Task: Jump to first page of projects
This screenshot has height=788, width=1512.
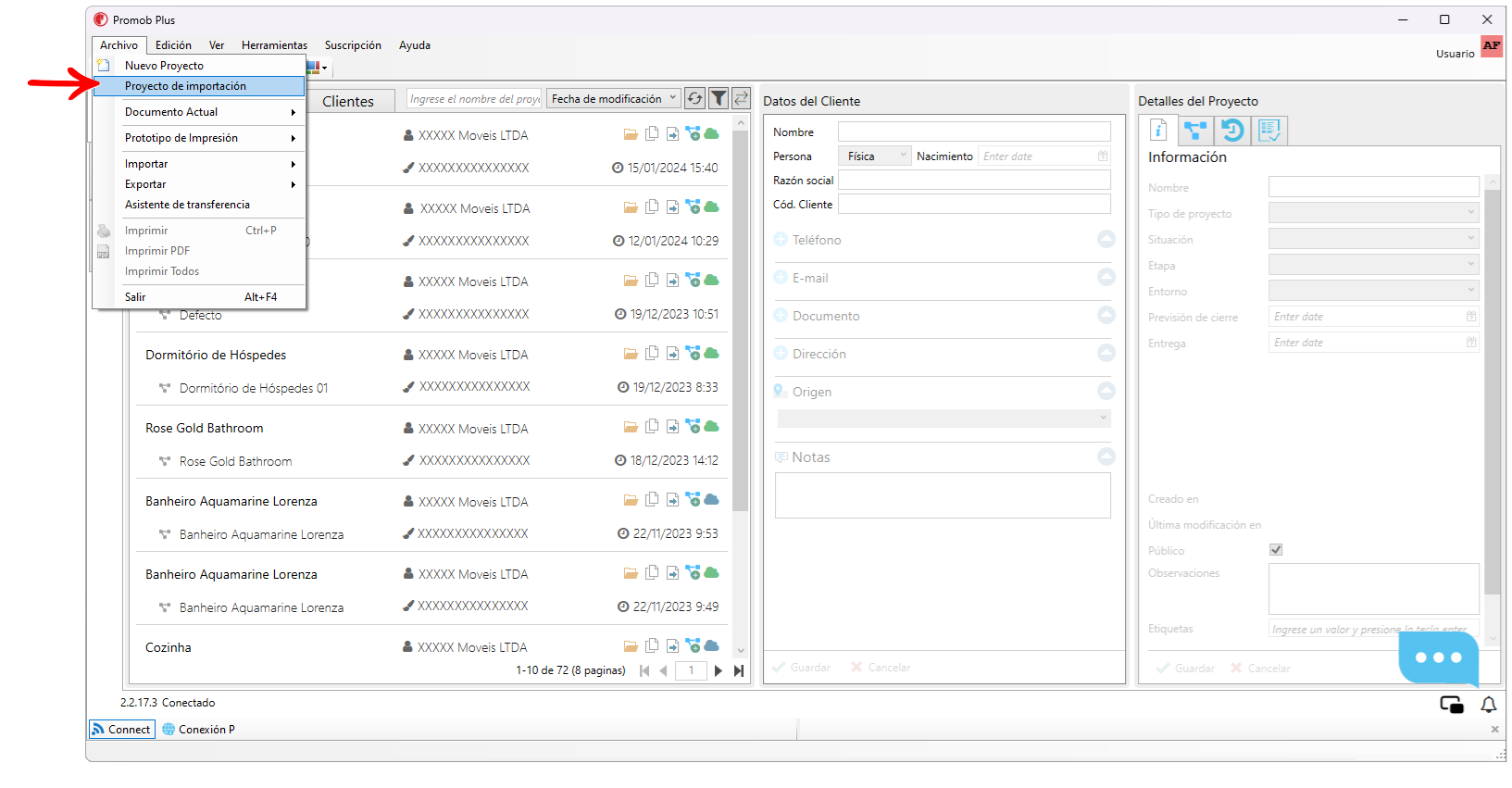Action: pos(644,670)
